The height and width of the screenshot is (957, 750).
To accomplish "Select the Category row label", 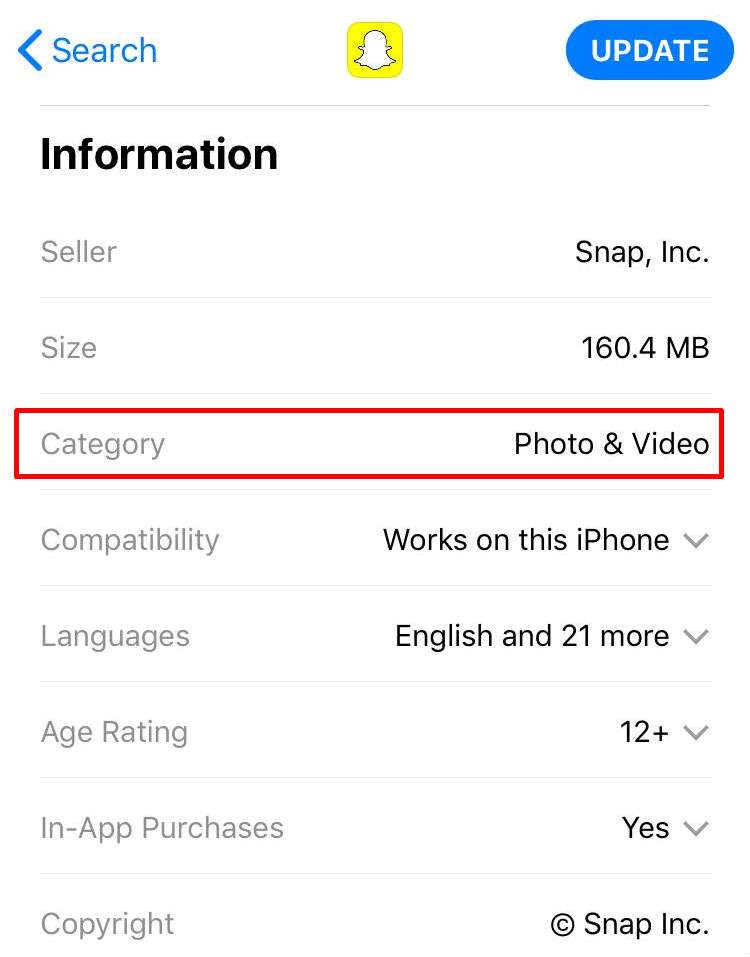I will (x=103, y=444).
